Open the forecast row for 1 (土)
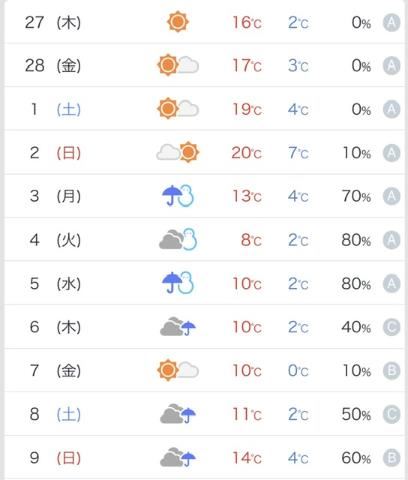This screenshot has width=408, height=480. pos(204,109)
